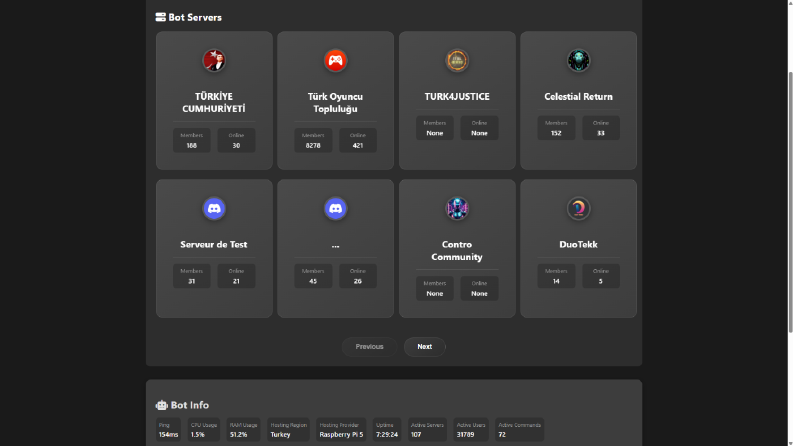Click the DuoTekk server title
Screen dimensions: 793x446
click(578, 244)
